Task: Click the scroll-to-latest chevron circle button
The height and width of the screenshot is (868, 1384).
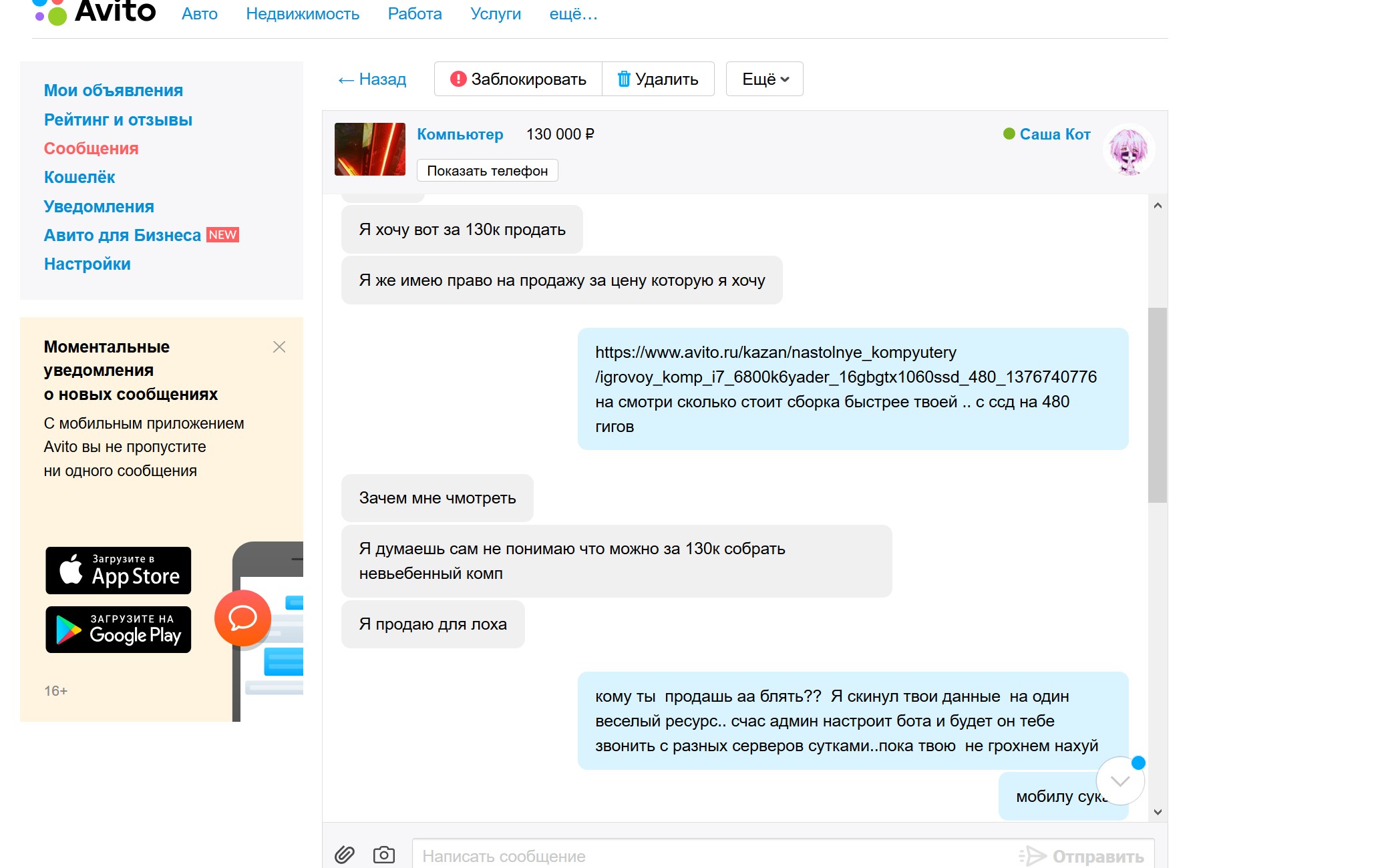Action: point(1120,781)
